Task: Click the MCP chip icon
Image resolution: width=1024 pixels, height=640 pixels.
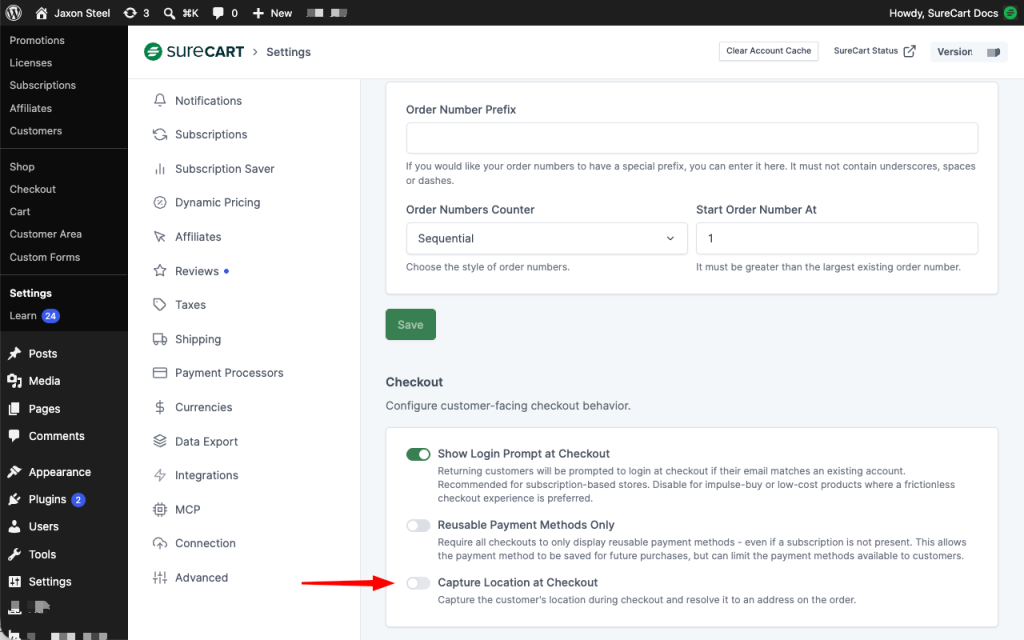Action: pyautogui.click(x=160, y=509)
